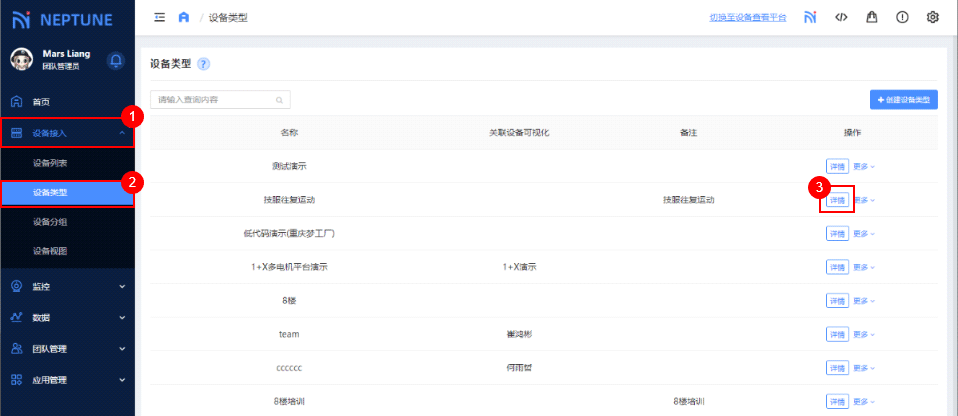Click the 创建设备类型 button
Screen dimensions: 958x416
tap(903, 100)
